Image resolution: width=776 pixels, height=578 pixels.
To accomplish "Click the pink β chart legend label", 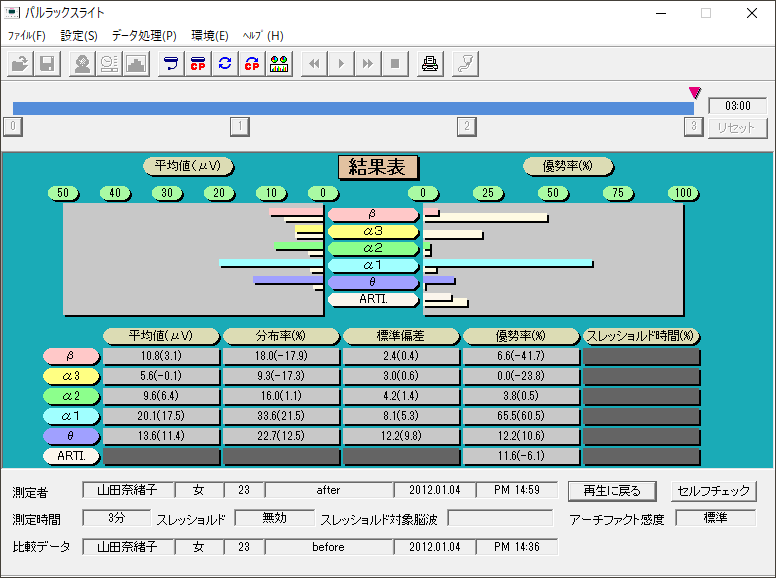I will pos(373,214).
